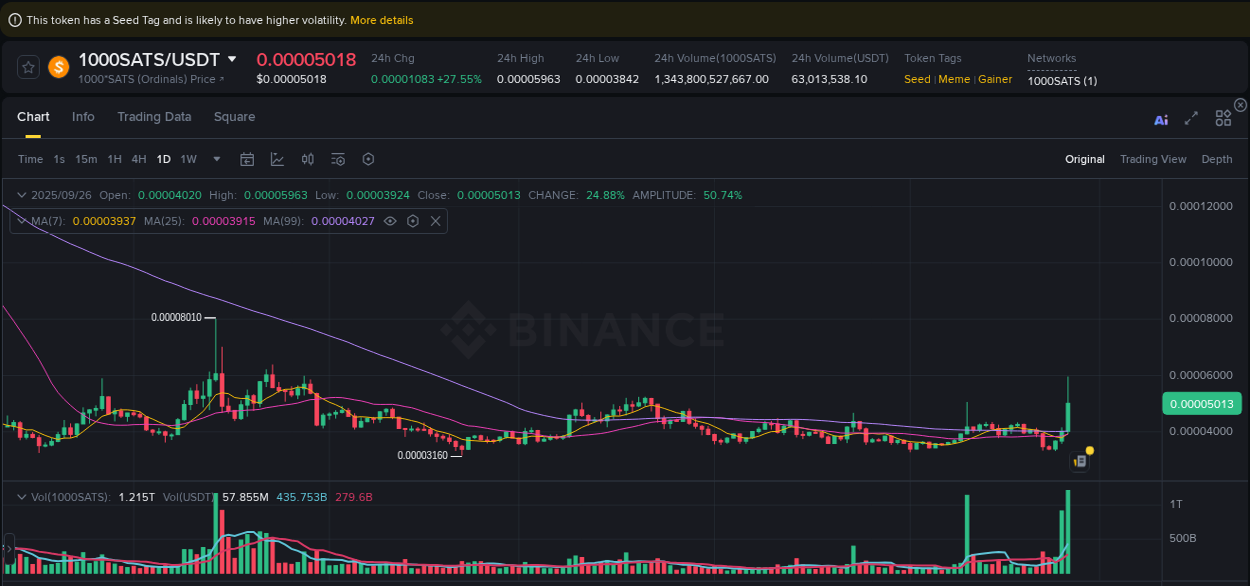Image resolution: width=1250 pixels, height=586 pixels.
Task: Click the news/order panel icon near latest candle
Action: (x=1081, y=461)
